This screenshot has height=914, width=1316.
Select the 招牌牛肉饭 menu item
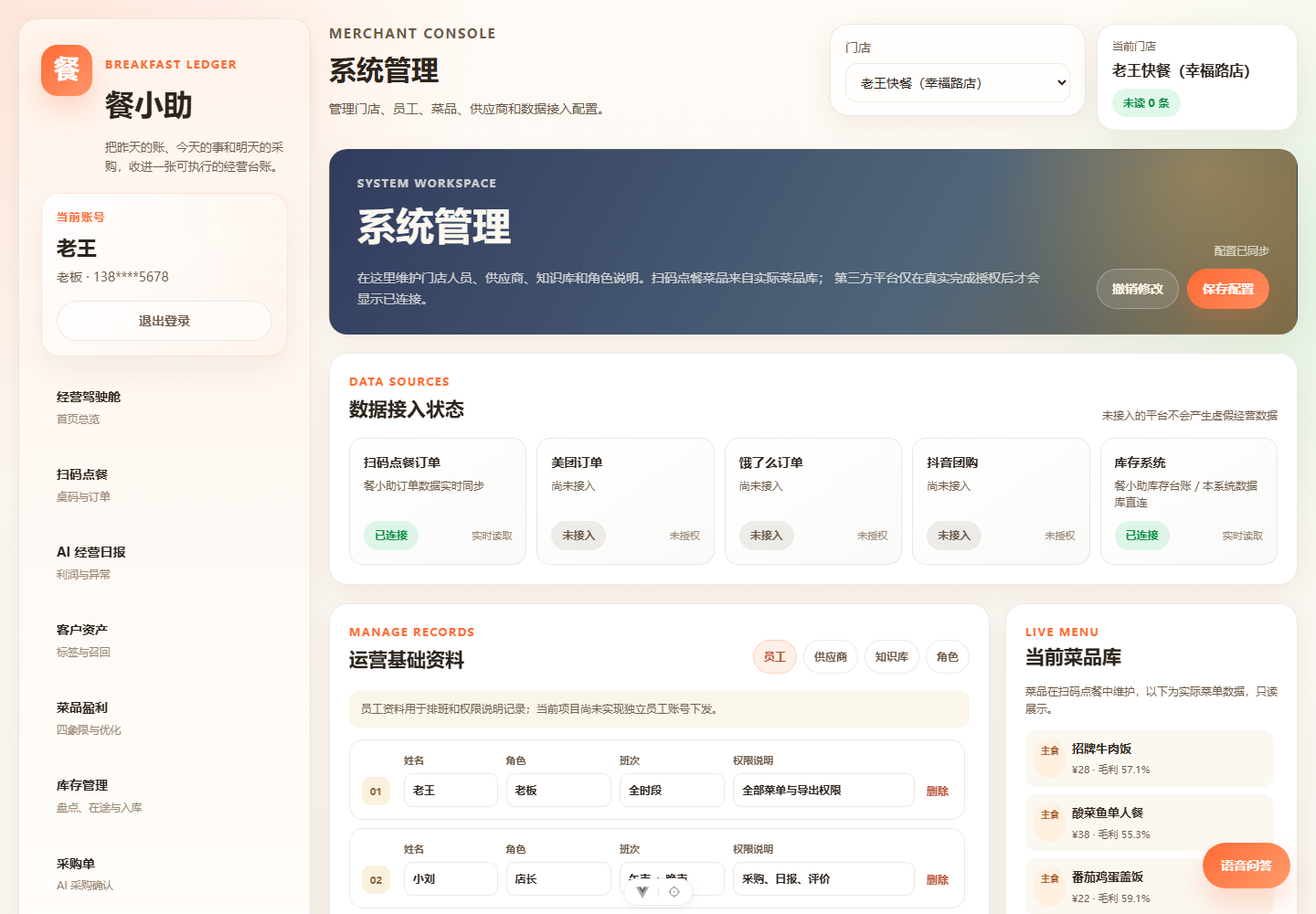tap(1149, 759)
